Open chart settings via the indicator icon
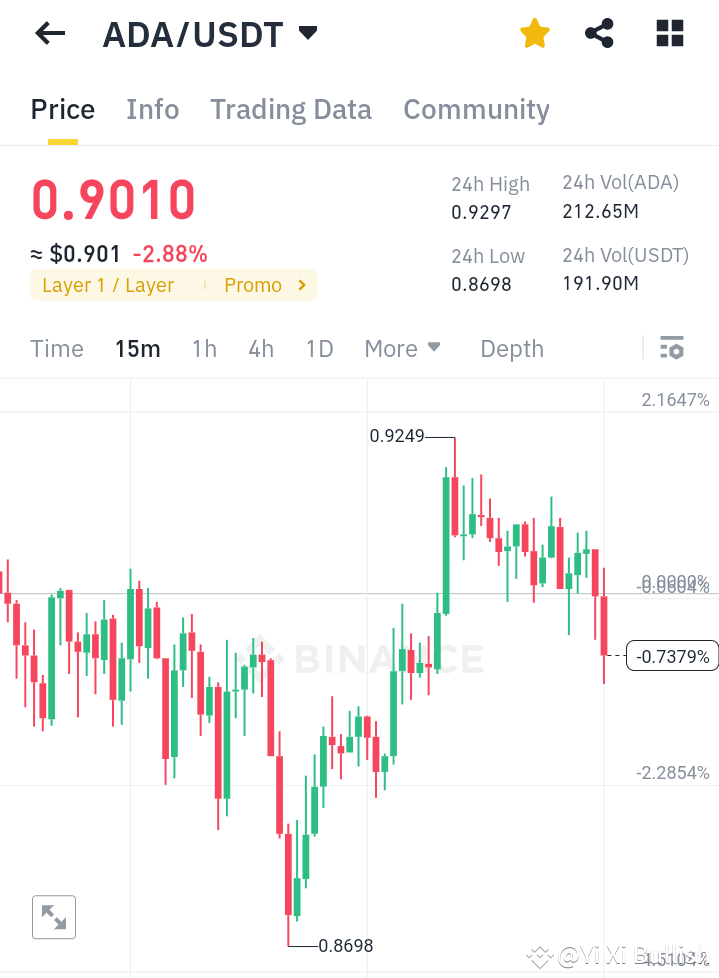Viewport: 719px width, 978px height. pos(672,348)
